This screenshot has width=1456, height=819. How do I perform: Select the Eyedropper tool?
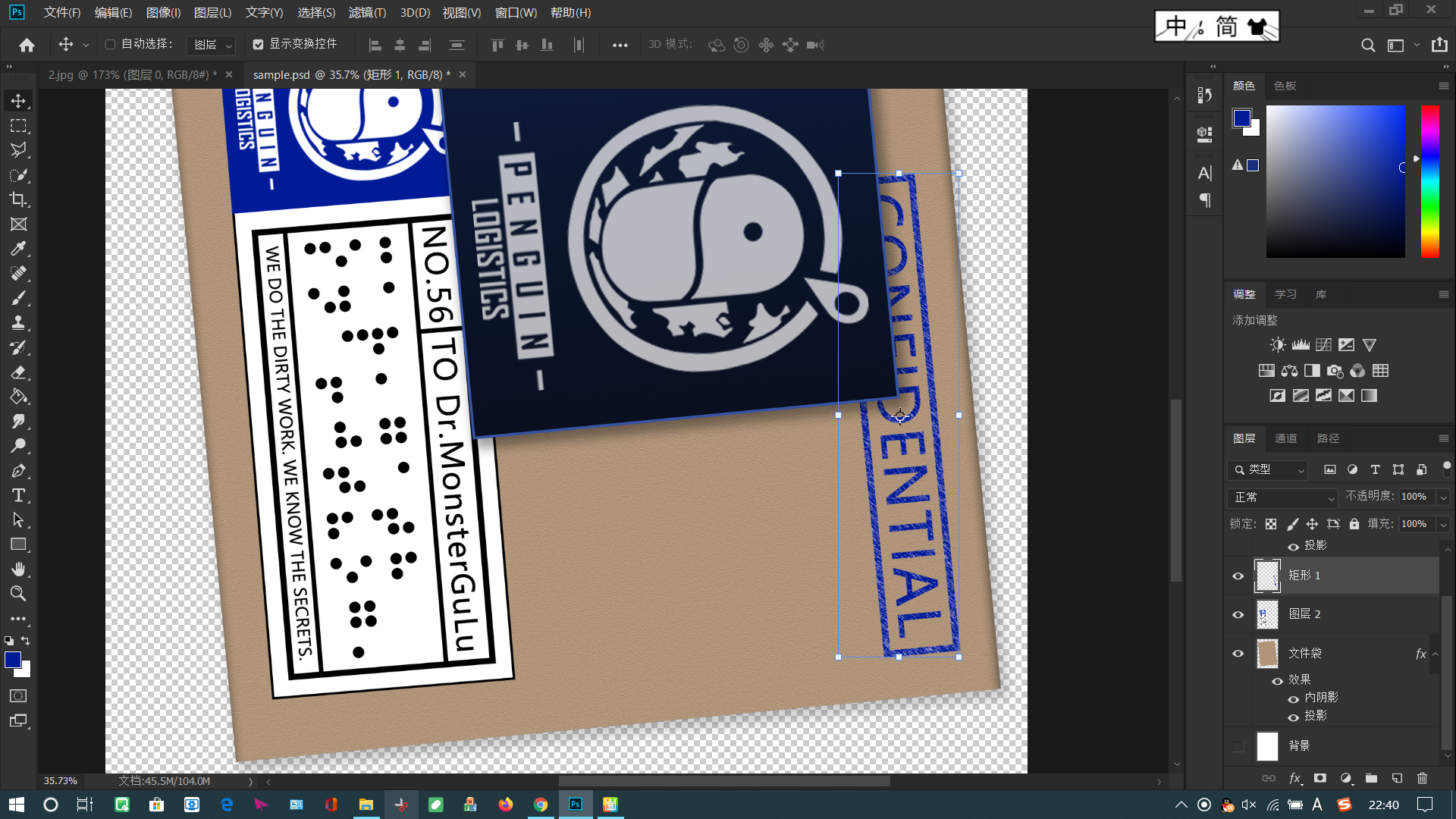18,249
